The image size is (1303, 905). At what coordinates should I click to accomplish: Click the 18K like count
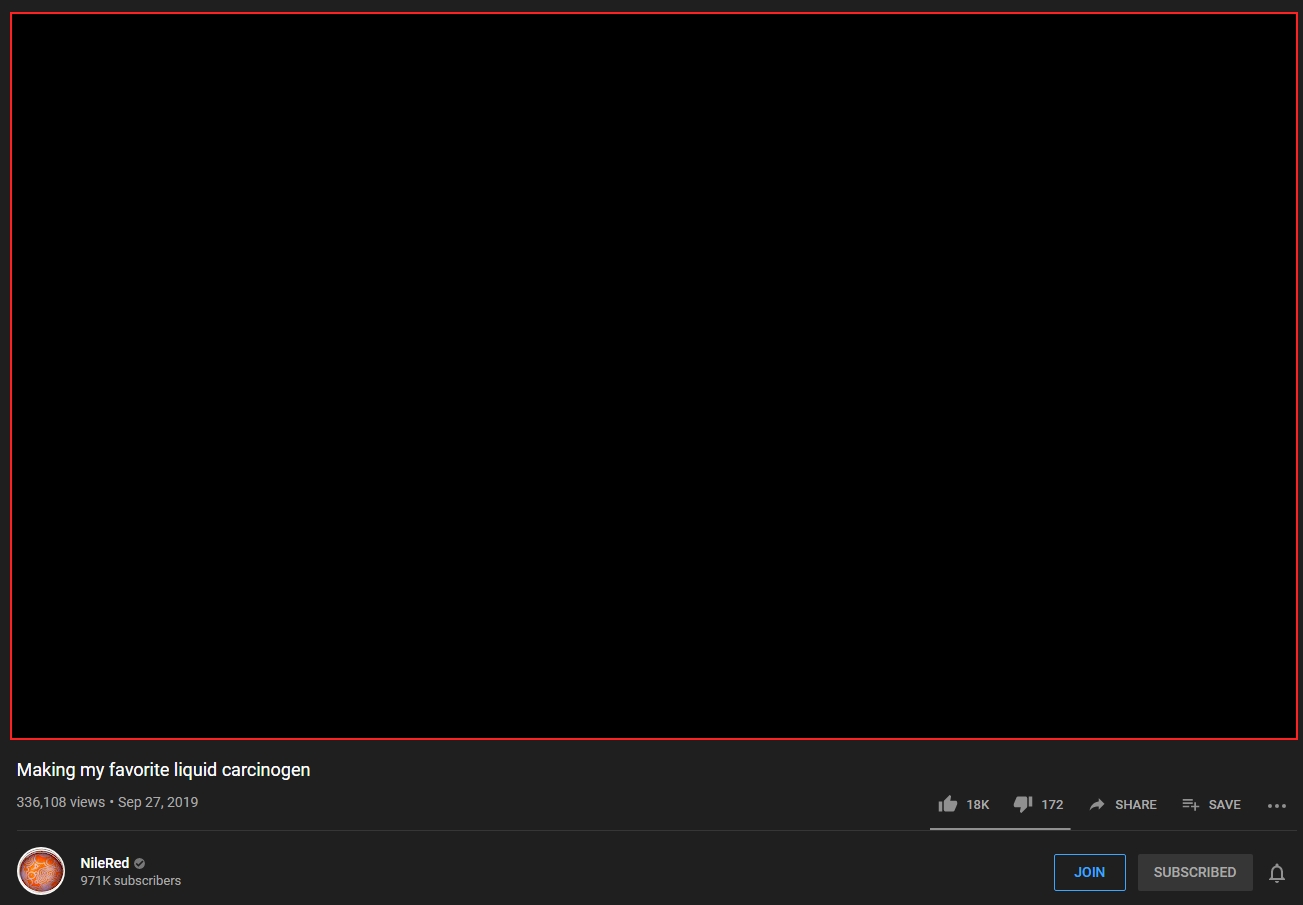[x=977, y=805]
